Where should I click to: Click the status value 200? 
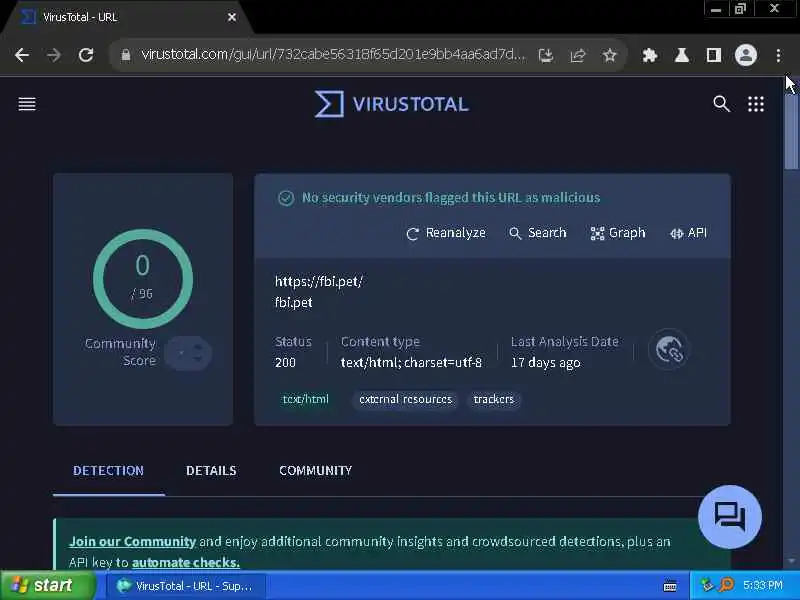[x=285, y=362]
